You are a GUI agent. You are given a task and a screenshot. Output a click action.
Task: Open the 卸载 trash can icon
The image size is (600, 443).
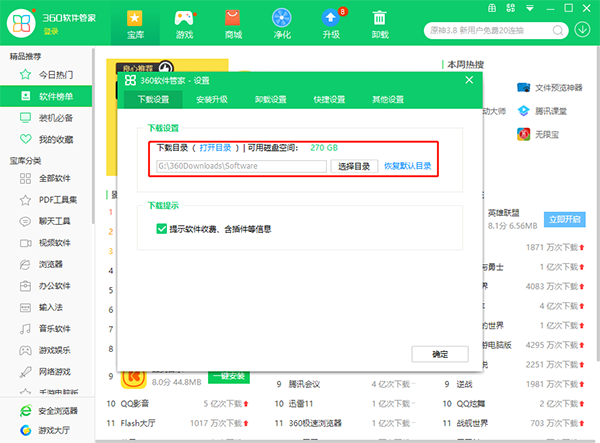point(380,18)
